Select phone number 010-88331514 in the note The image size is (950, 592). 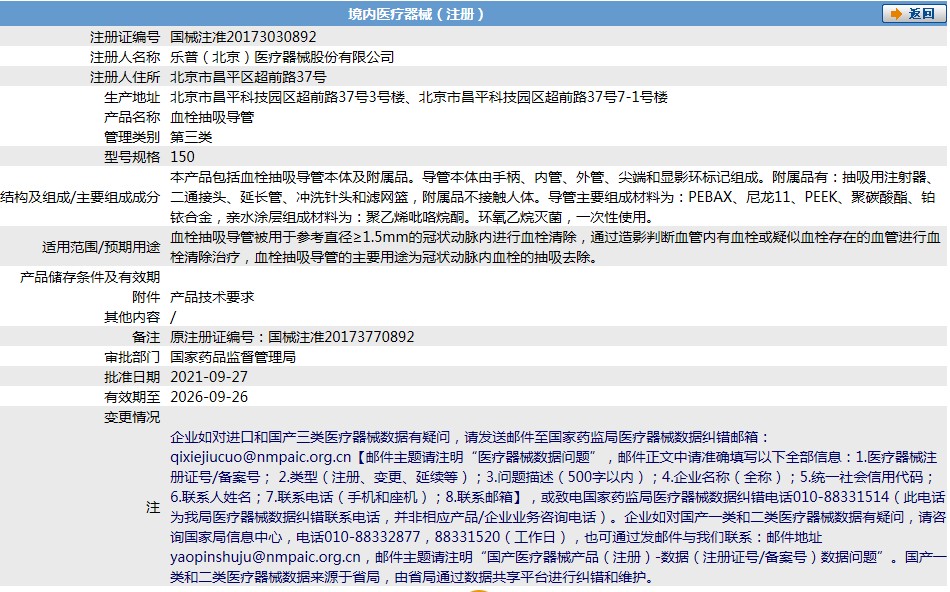point(841,497)
